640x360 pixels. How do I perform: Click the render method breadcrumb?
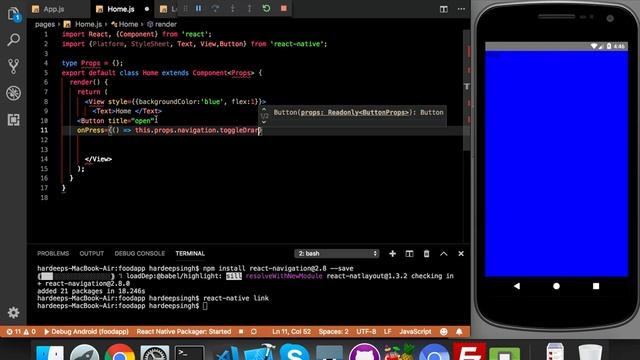click(162, 24)
